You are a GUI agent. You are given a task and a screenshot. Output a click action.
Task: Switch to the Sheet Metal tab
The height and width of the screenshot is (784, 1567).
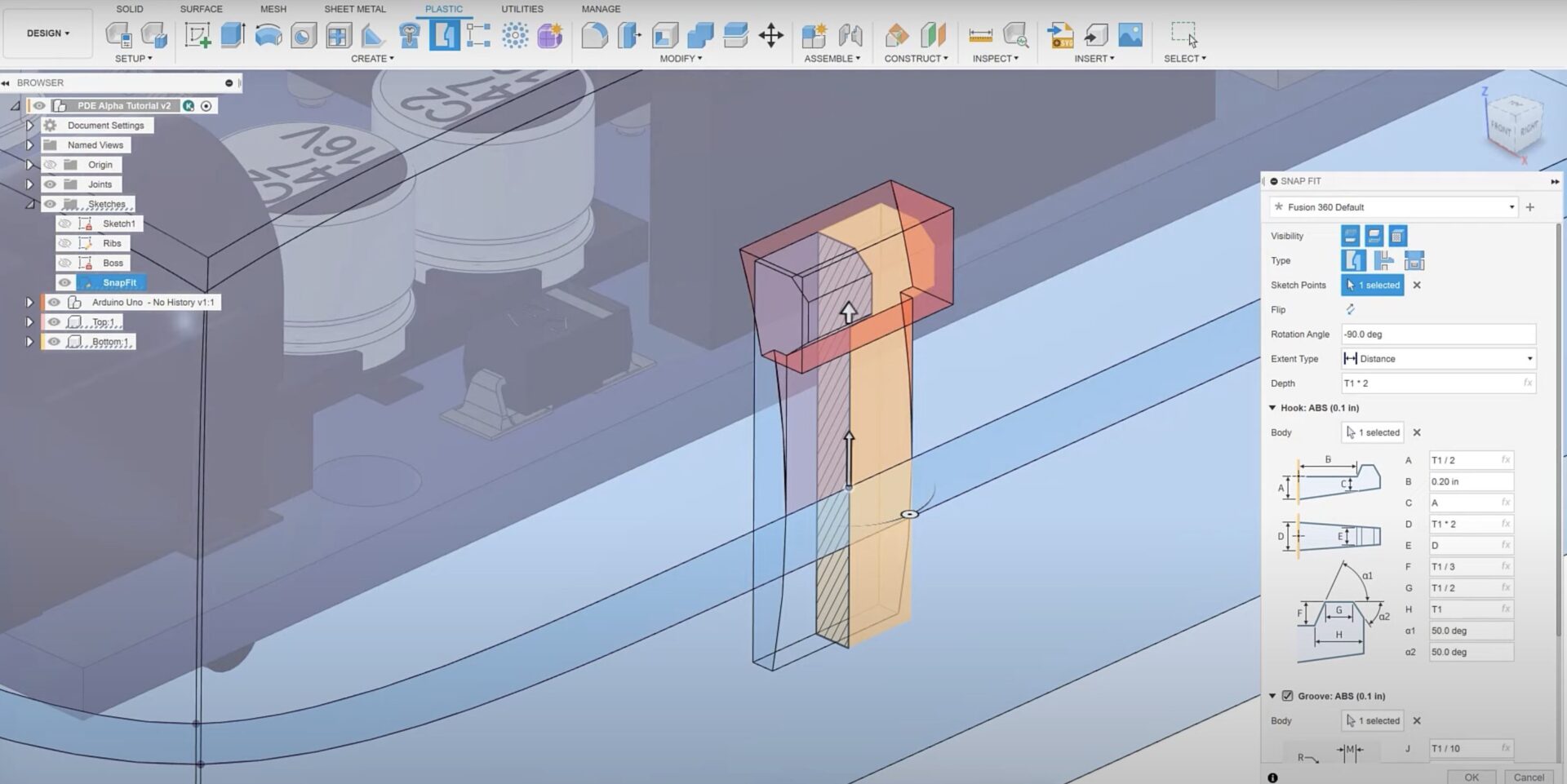355,9
